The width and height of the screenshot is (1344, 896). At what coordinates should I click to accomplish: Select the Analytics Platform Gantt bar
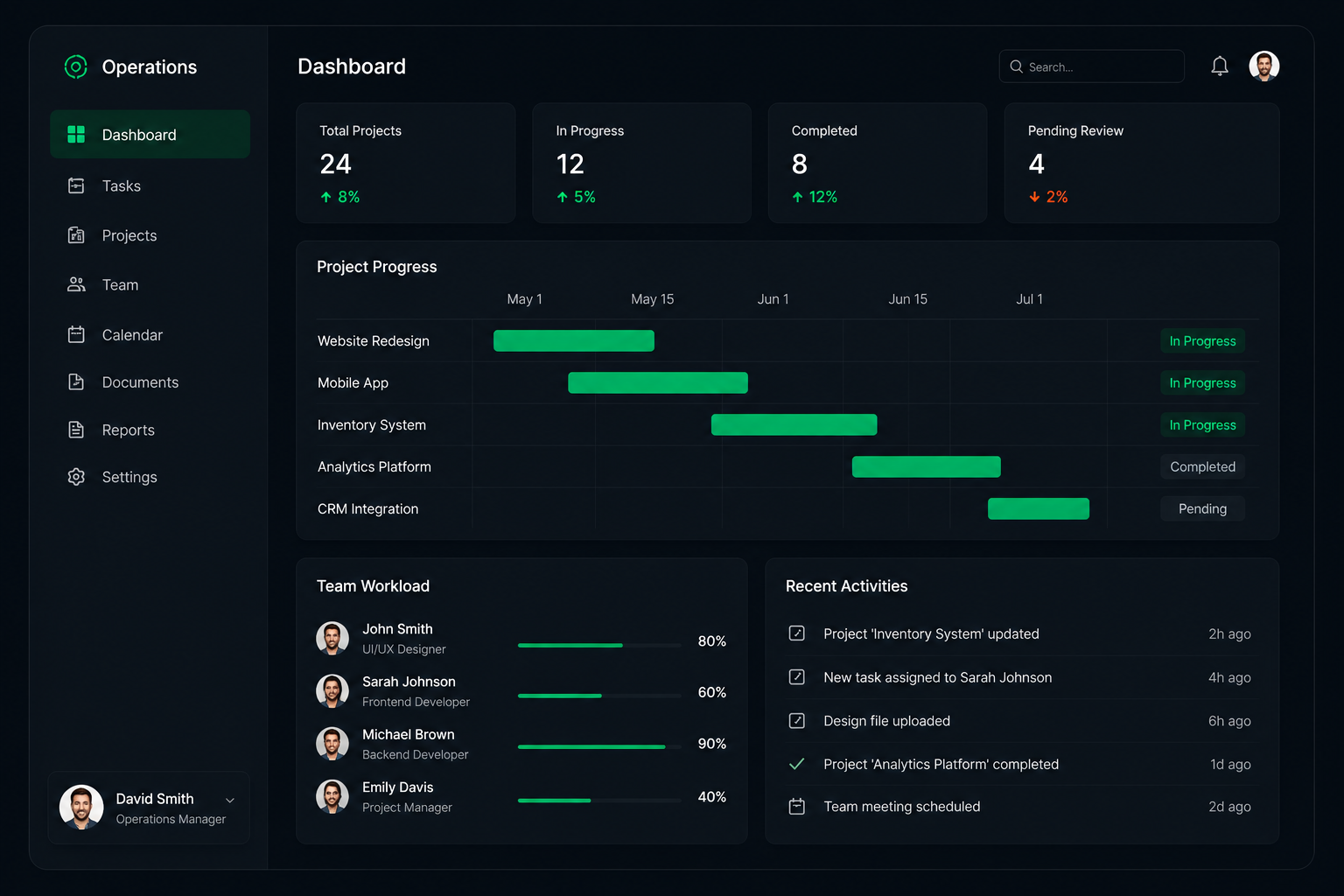point(927,466)
